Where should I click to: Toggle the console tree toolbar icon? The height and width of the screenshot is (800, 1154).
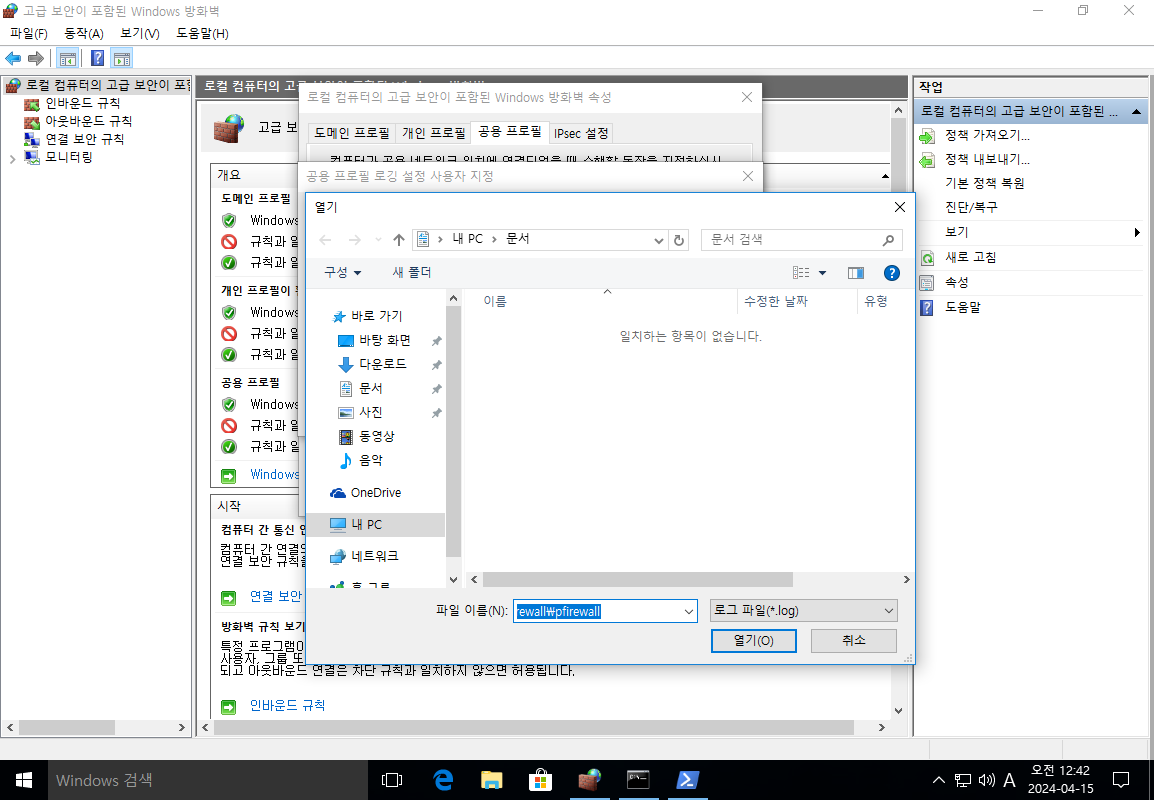[x=68, y=58]
